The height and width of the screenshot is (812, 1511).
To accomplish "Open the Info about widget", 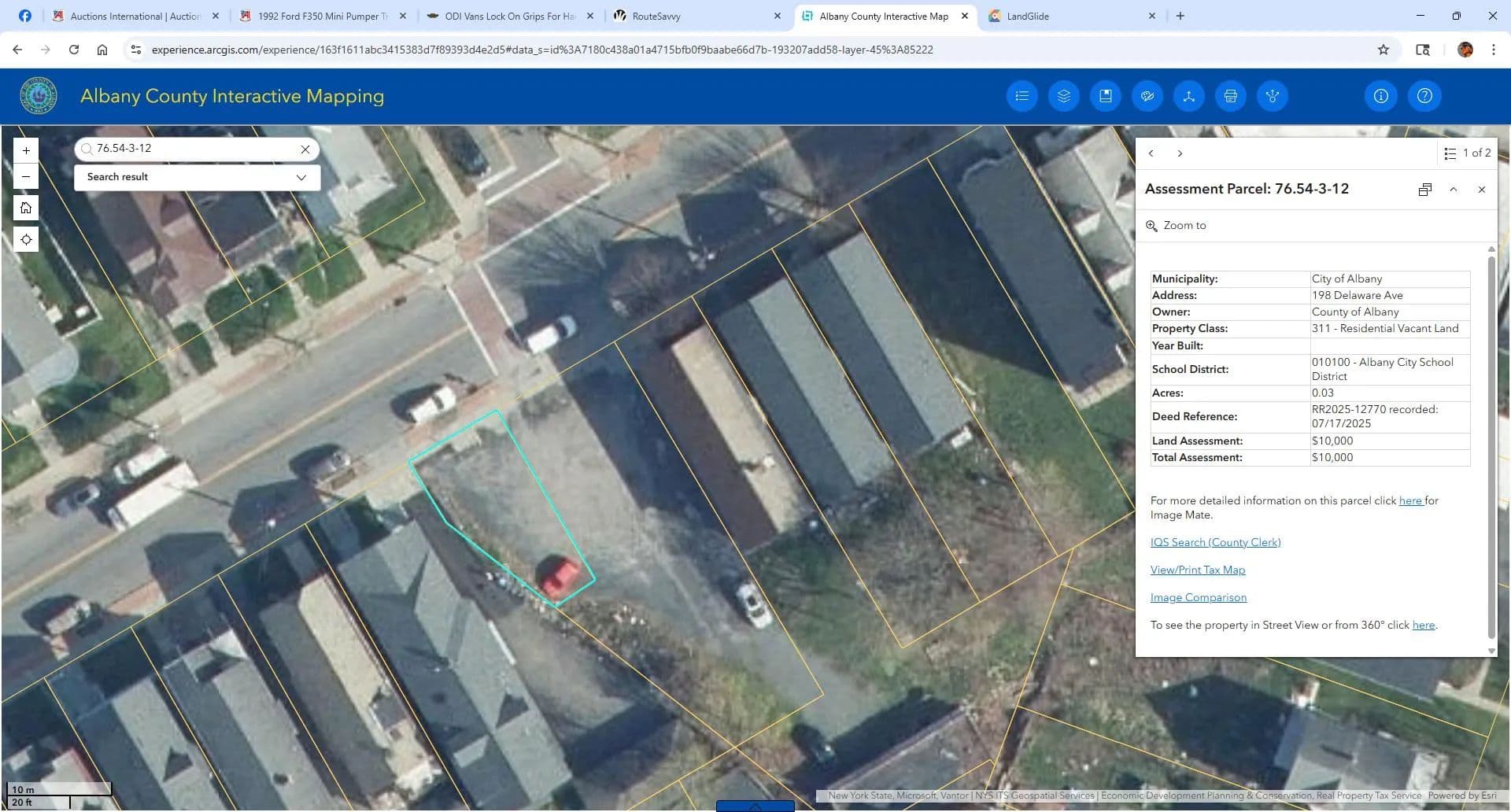I will point(1380,96).
